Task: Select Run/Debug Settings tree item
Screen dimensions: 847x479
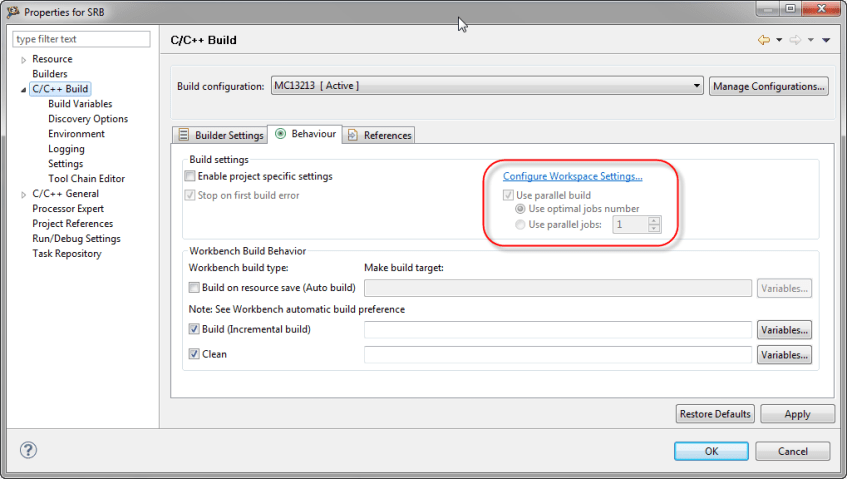Action: 76,239
